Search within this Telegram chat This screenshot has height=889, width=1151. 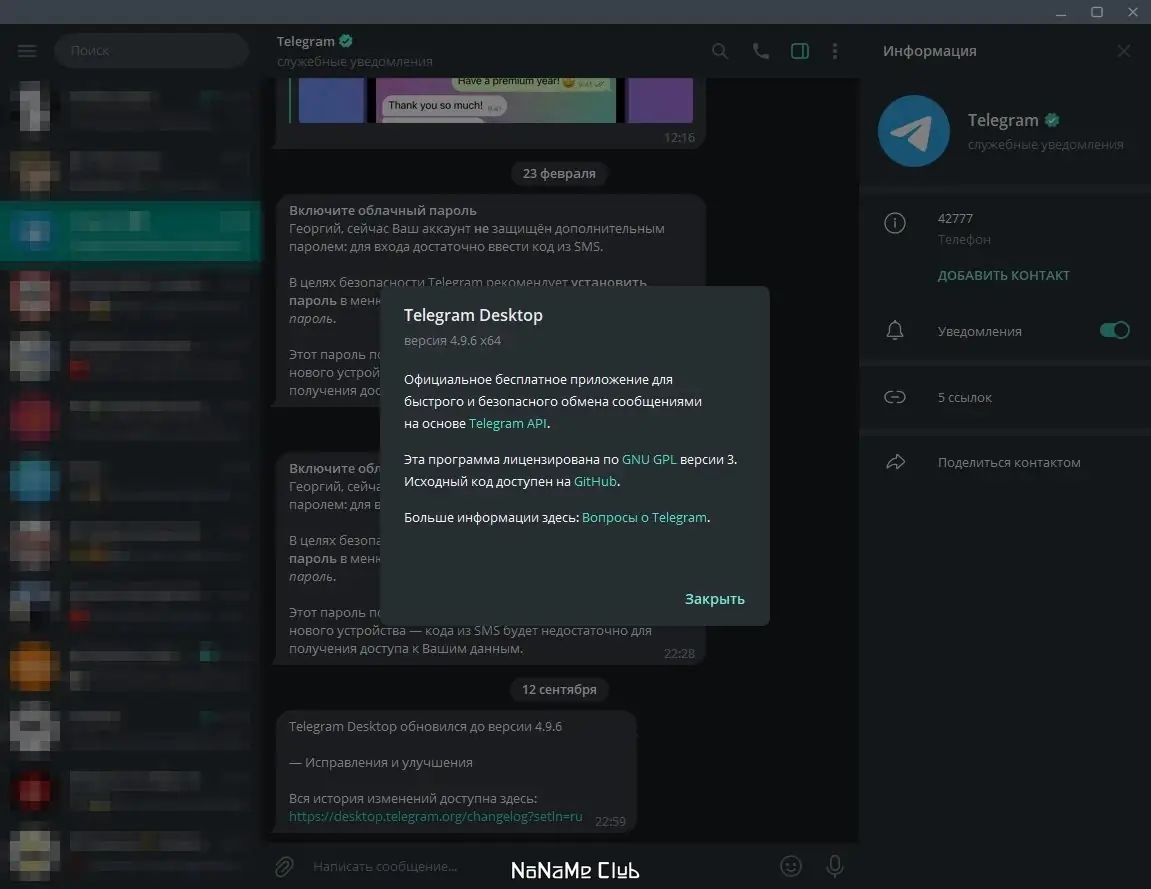pyautogui.click(x=720, y=51)
